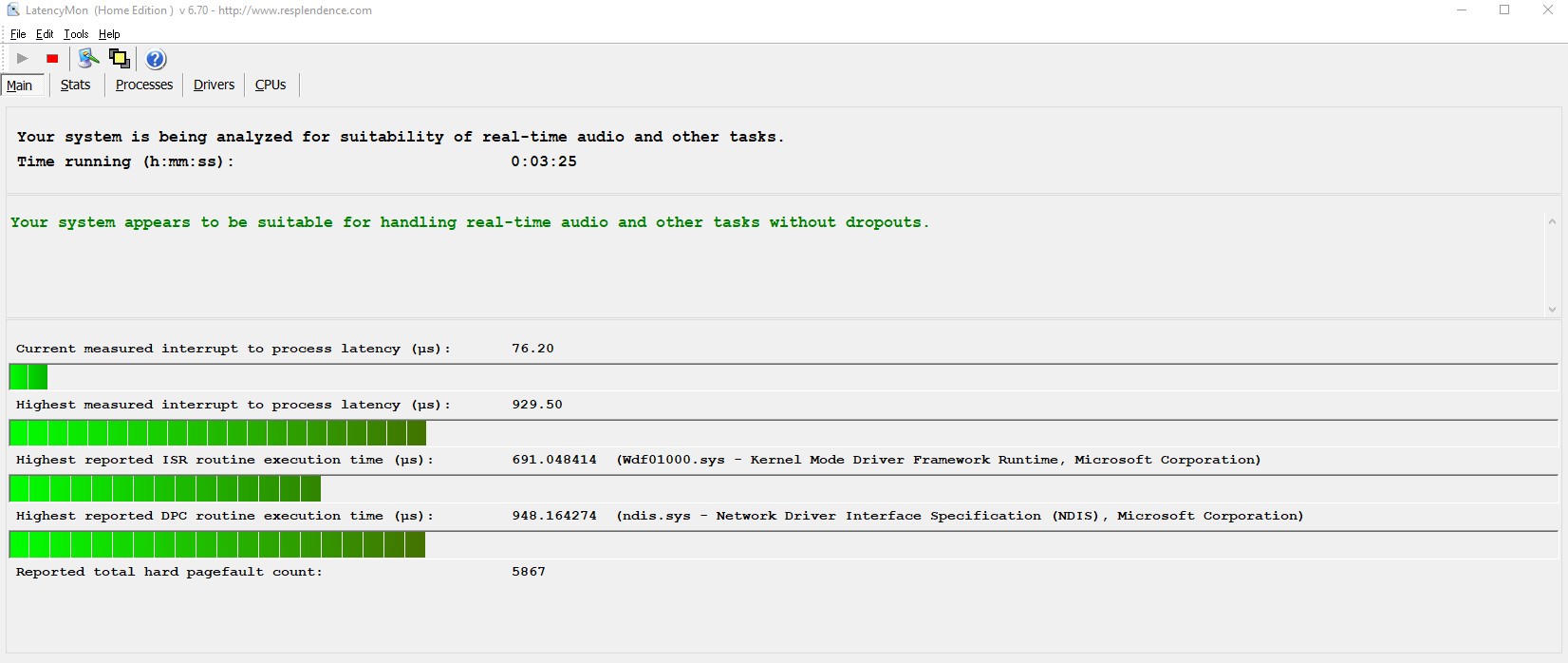Image resolution: width=1568 pixels, height=663 pixels.
Task: Open options via the computer-with-pen icon
Action: pyautogui.click(x=88, y=59)
